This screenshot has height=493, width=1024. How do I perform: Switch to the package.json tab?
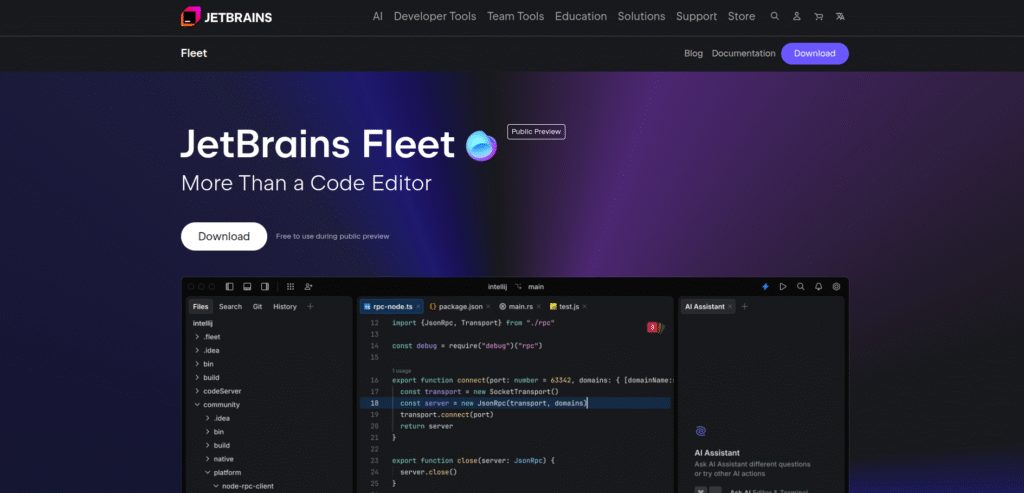point(460,306)
